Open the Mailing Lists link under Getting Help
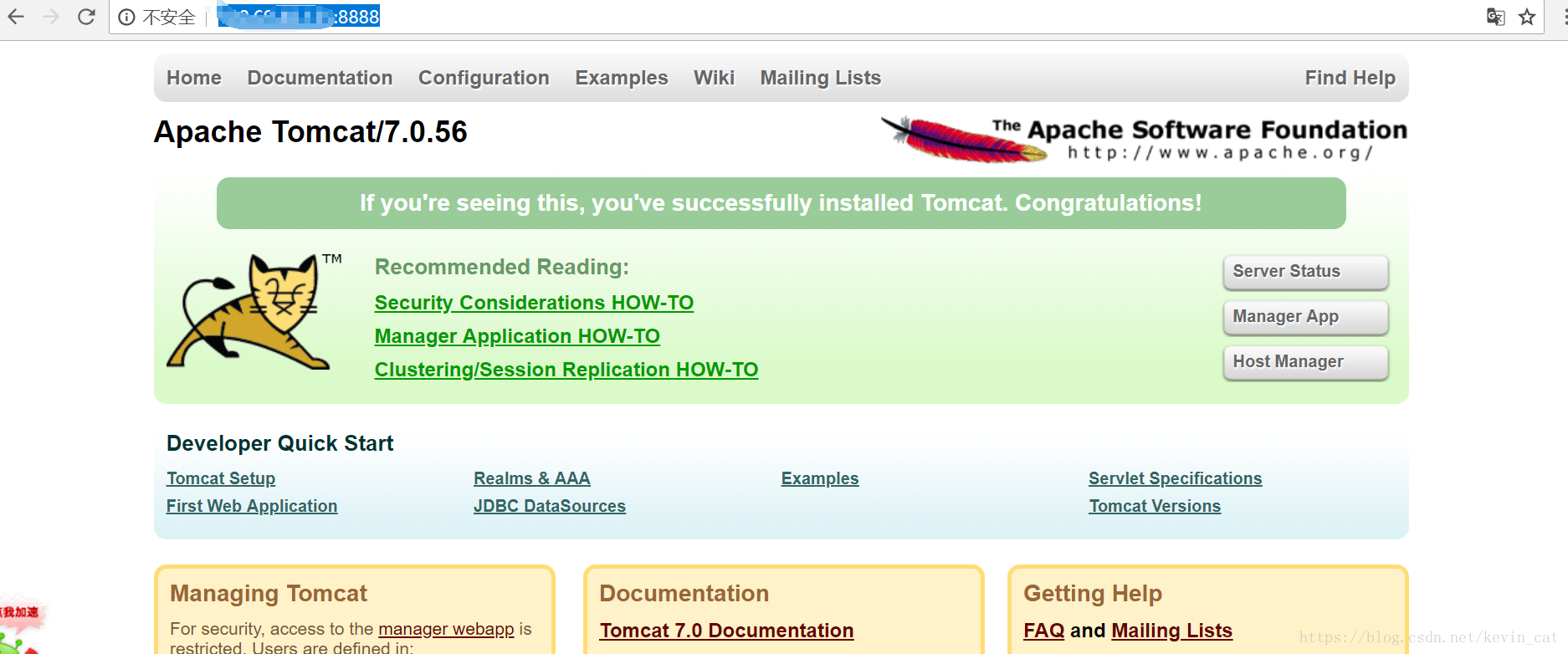The width and height of the screenshot is (1568, 654). (x=1171, y=631)
